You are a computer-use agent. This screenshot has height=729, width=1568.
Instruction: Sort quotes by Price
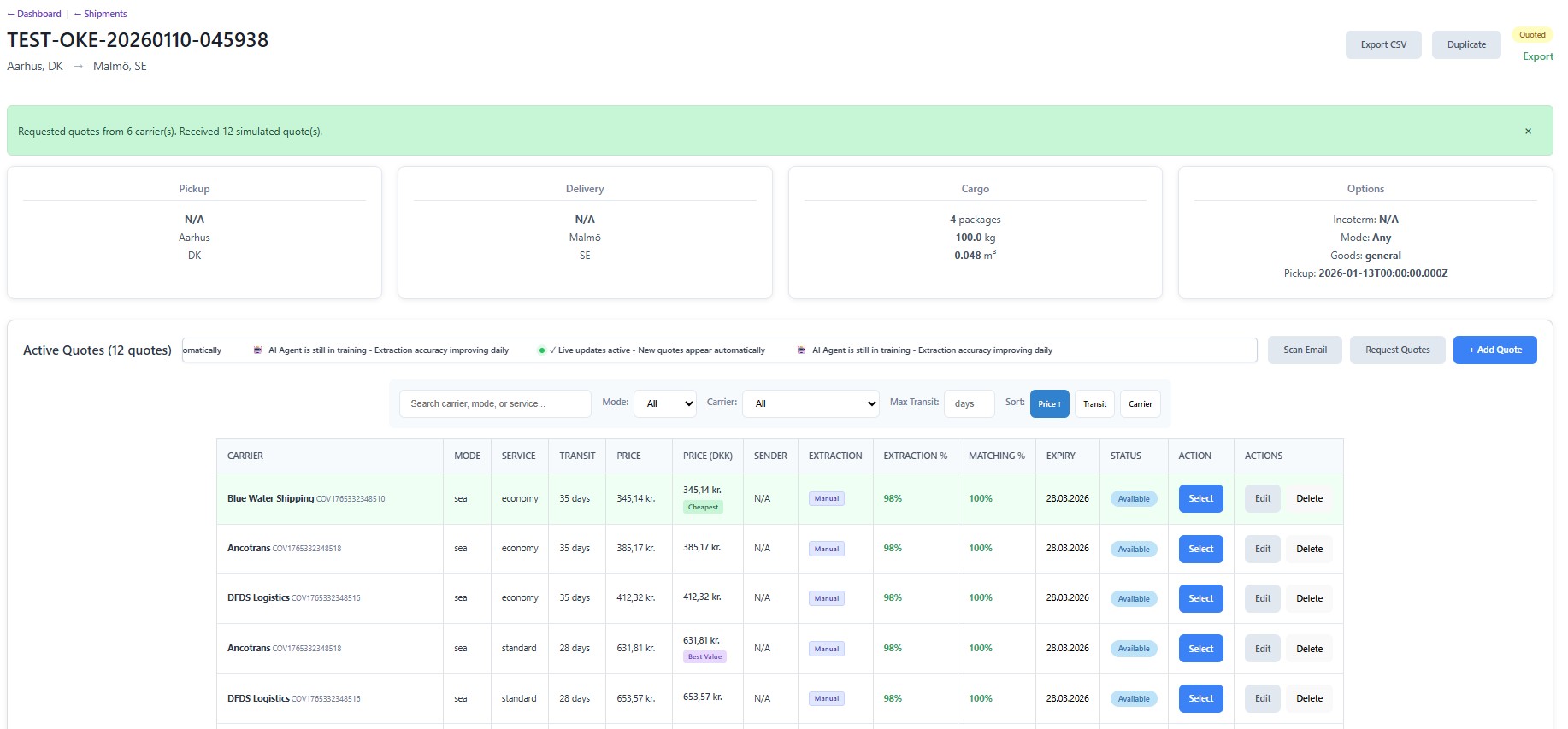point(1050,403)
